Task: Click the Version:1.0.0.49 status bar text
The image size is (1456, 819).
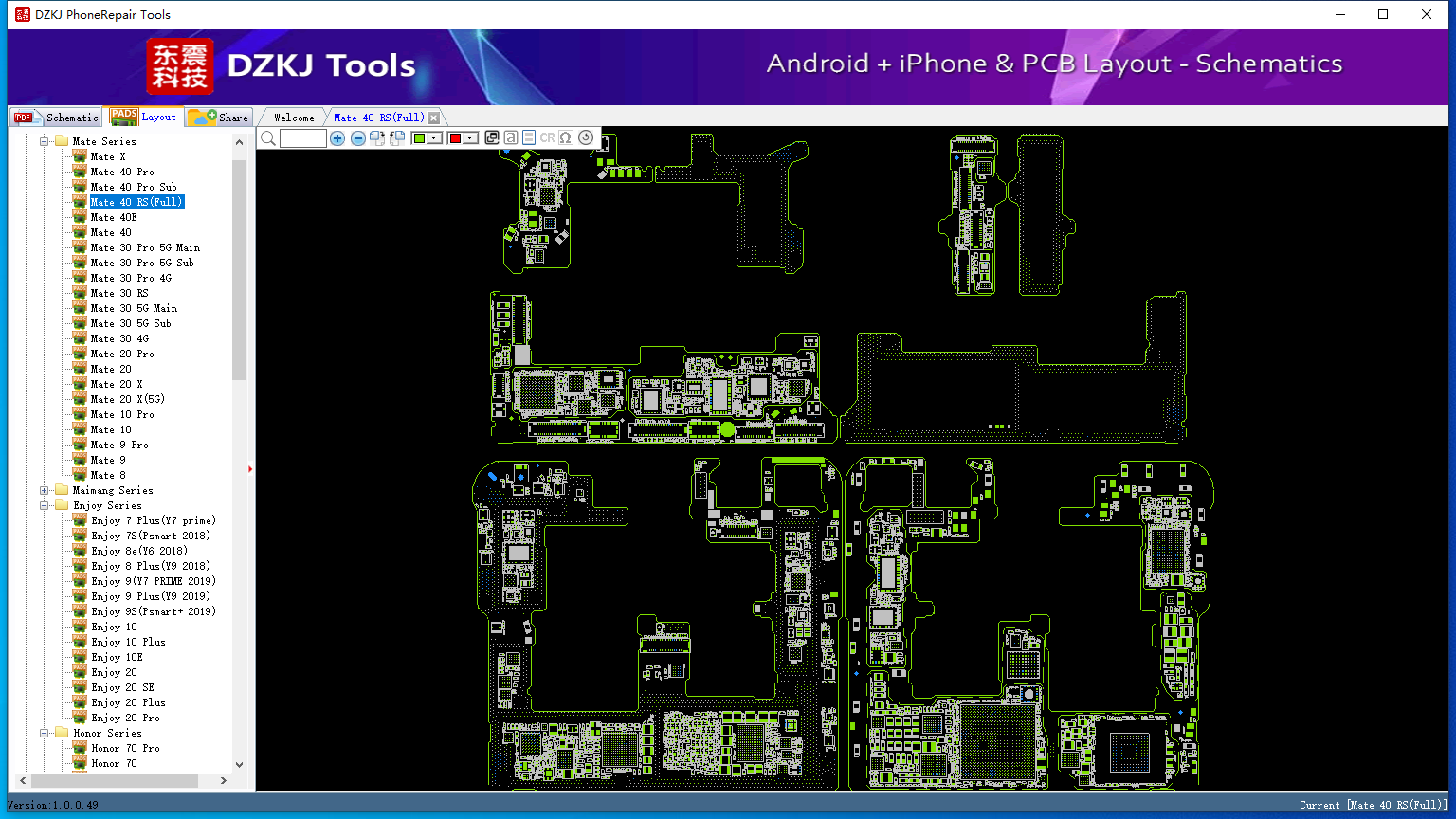Action: tap(53, 805)
